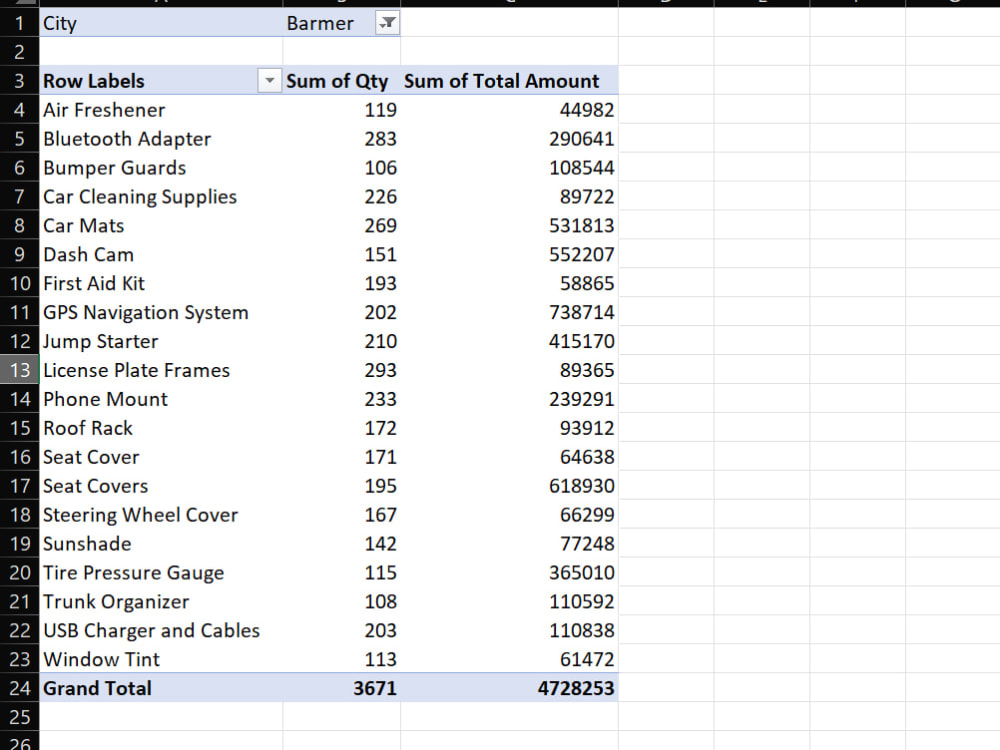Select the Row Labels header cell
The image size is (1000, 750).
(x=161, y=81)
